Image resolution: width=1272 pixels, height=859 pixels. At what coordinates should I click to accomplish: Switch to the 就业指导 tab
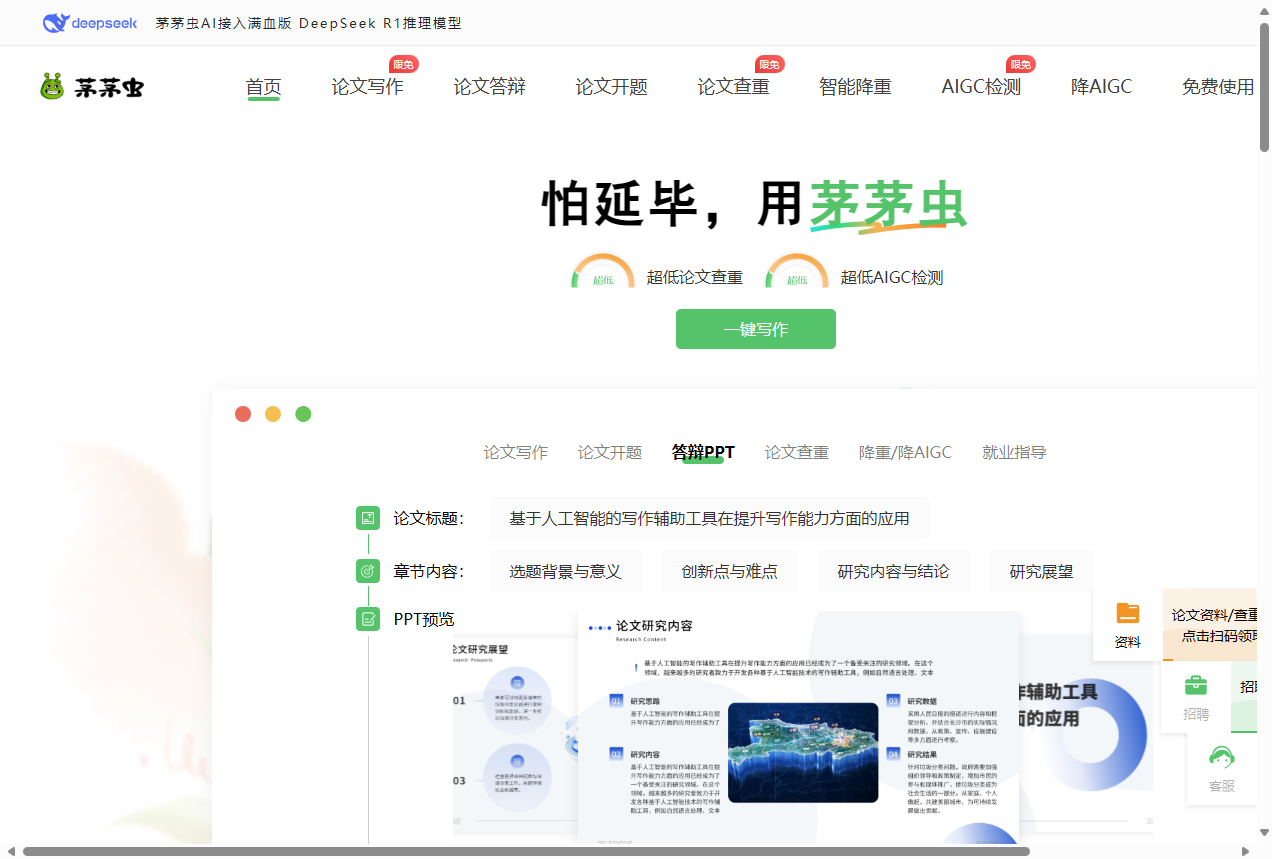click(1014, 453)
